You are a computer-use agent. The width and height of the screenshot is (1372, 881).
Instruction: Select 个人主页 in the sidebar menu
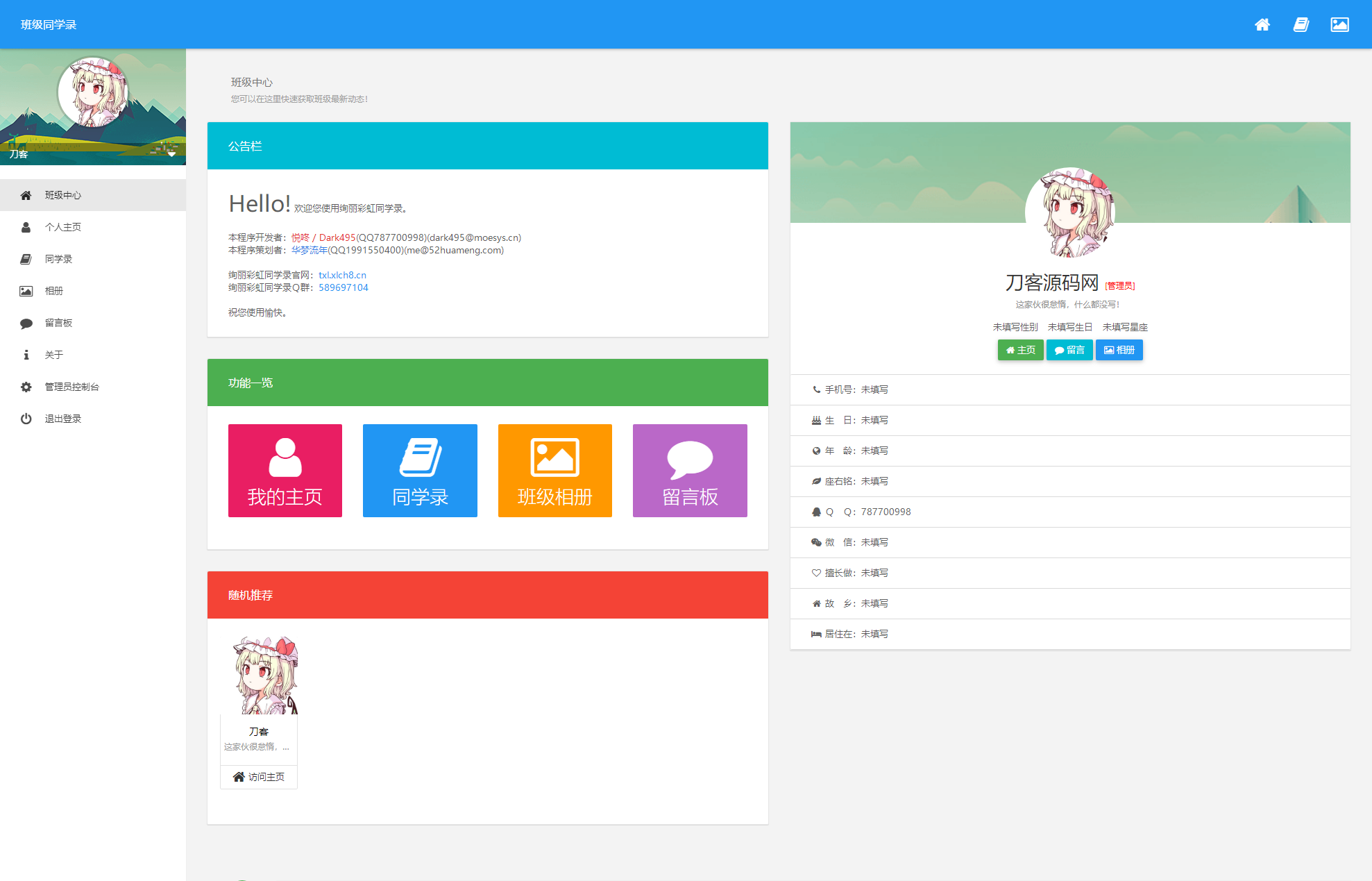tap(62, 227)
